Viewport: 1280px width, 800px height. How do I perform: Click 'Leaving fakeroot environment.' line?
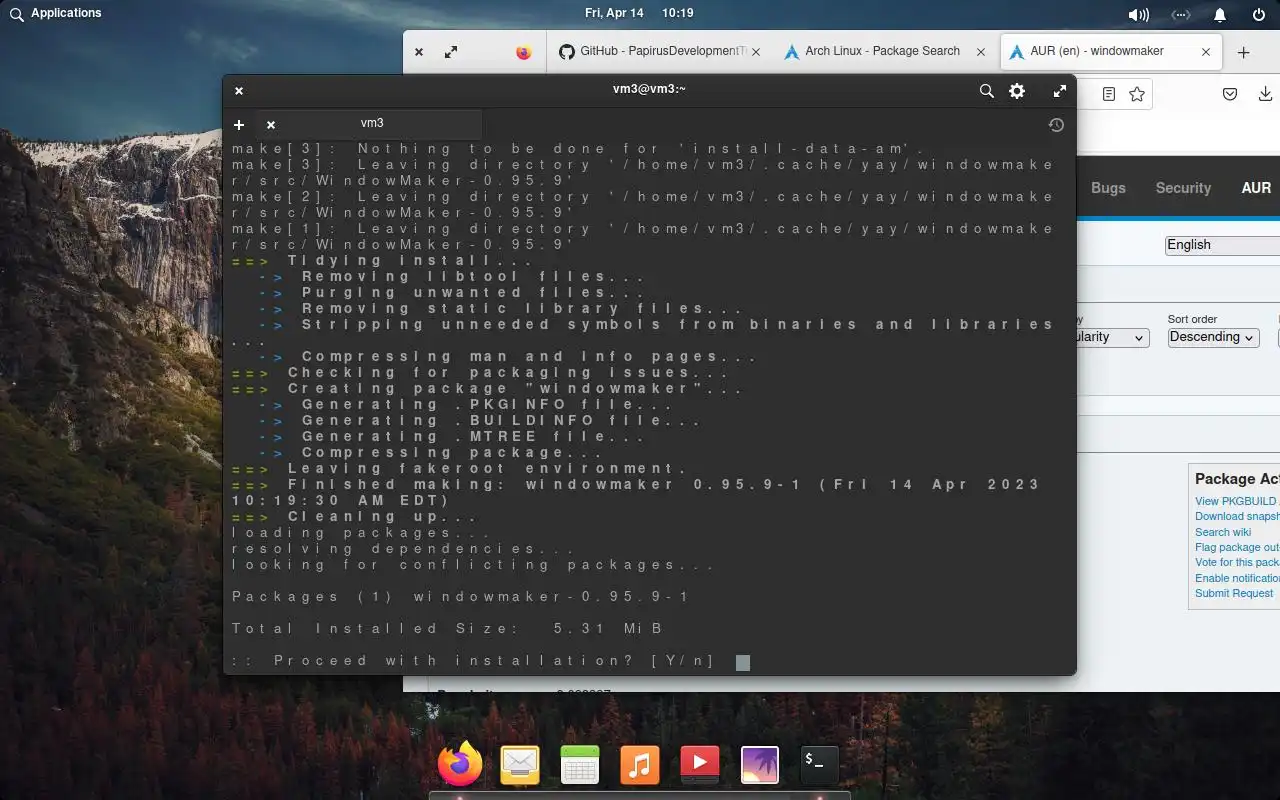(x=460, y=469)
